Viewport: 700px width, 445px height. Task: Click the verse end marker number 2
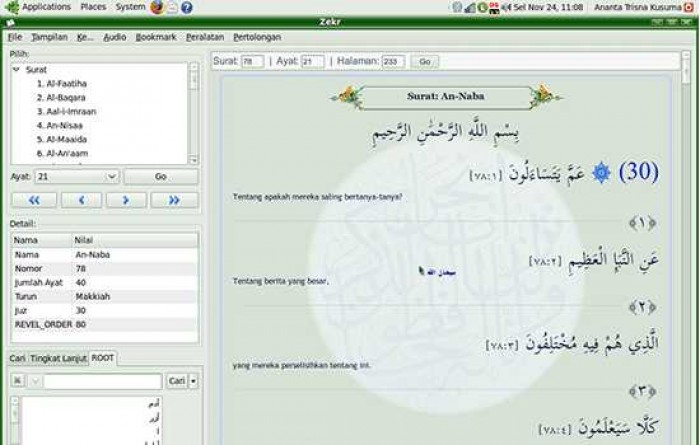(x=642, y=307)
